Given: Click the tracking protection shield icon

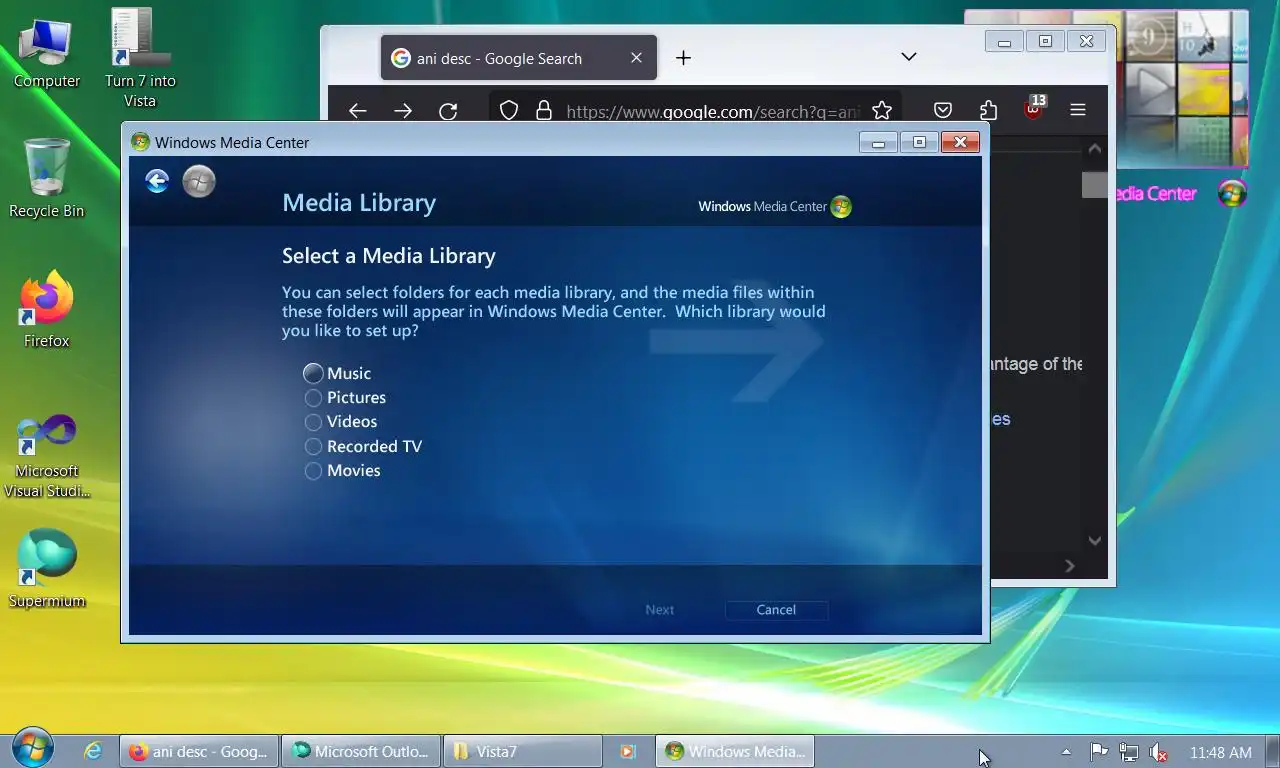Looking at the screenshot, I should coord(509,111).
